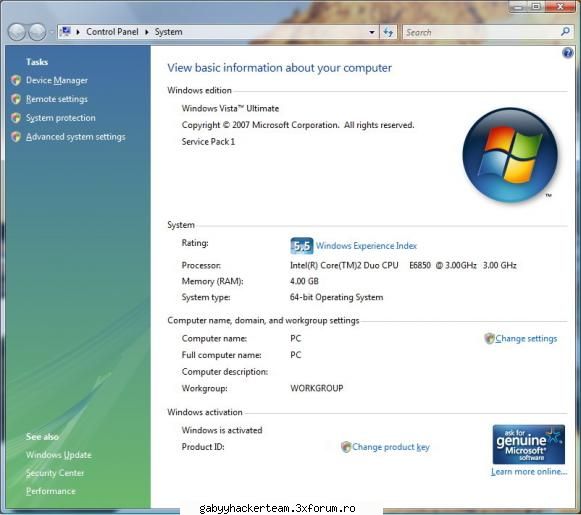Viewport: 581px width, 515px height.
Task: Open Help with the blue question mark
Action: (567, 53)
